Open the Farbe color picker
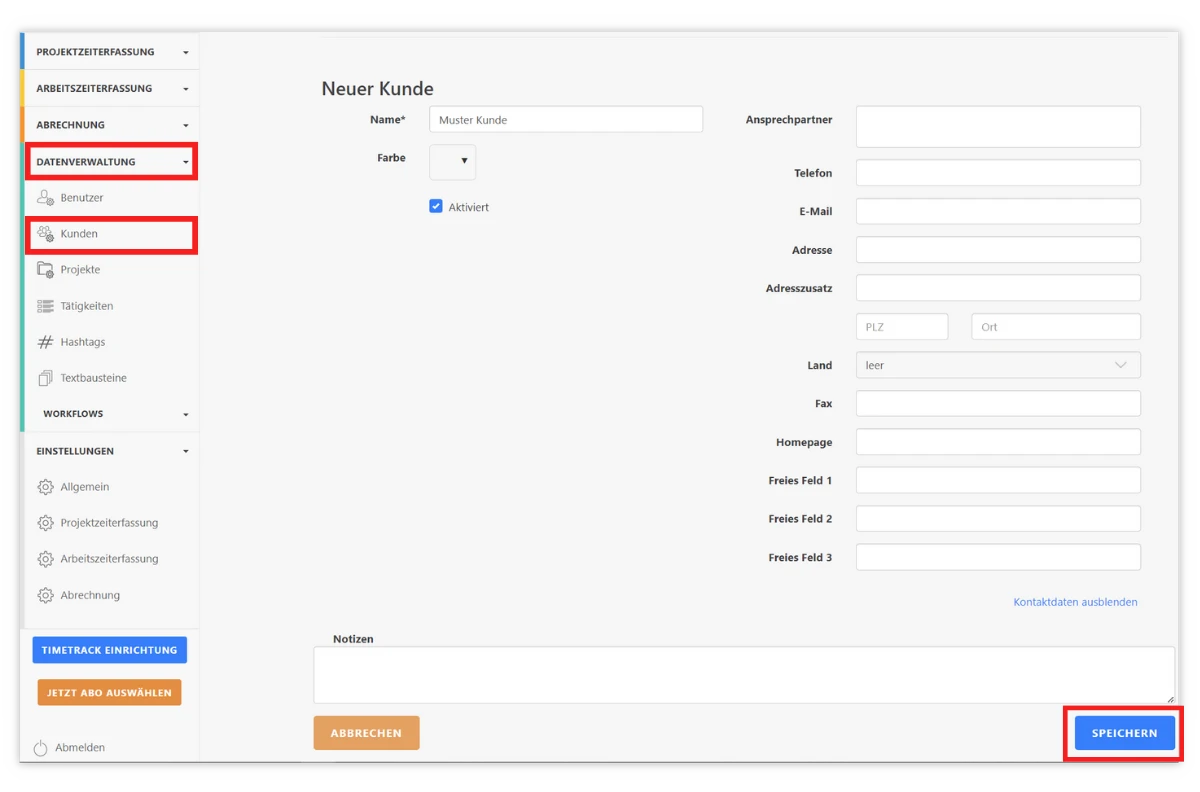This screenshot has height=792, width=1200. (452, 161)
